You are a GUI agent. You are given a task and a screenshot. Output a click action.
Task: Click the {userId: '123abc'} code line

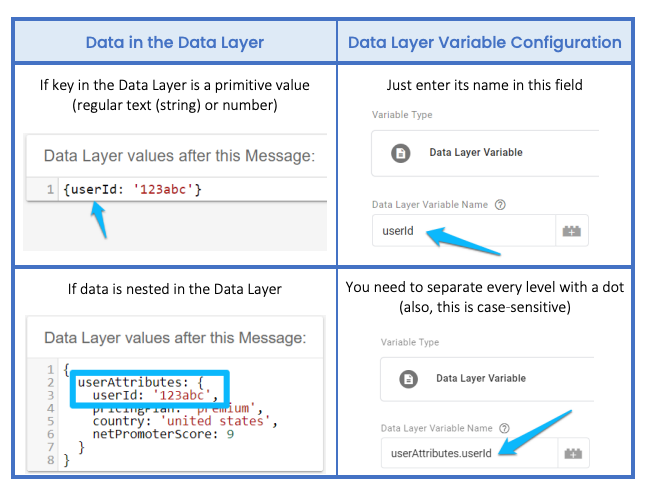point(132,190)
